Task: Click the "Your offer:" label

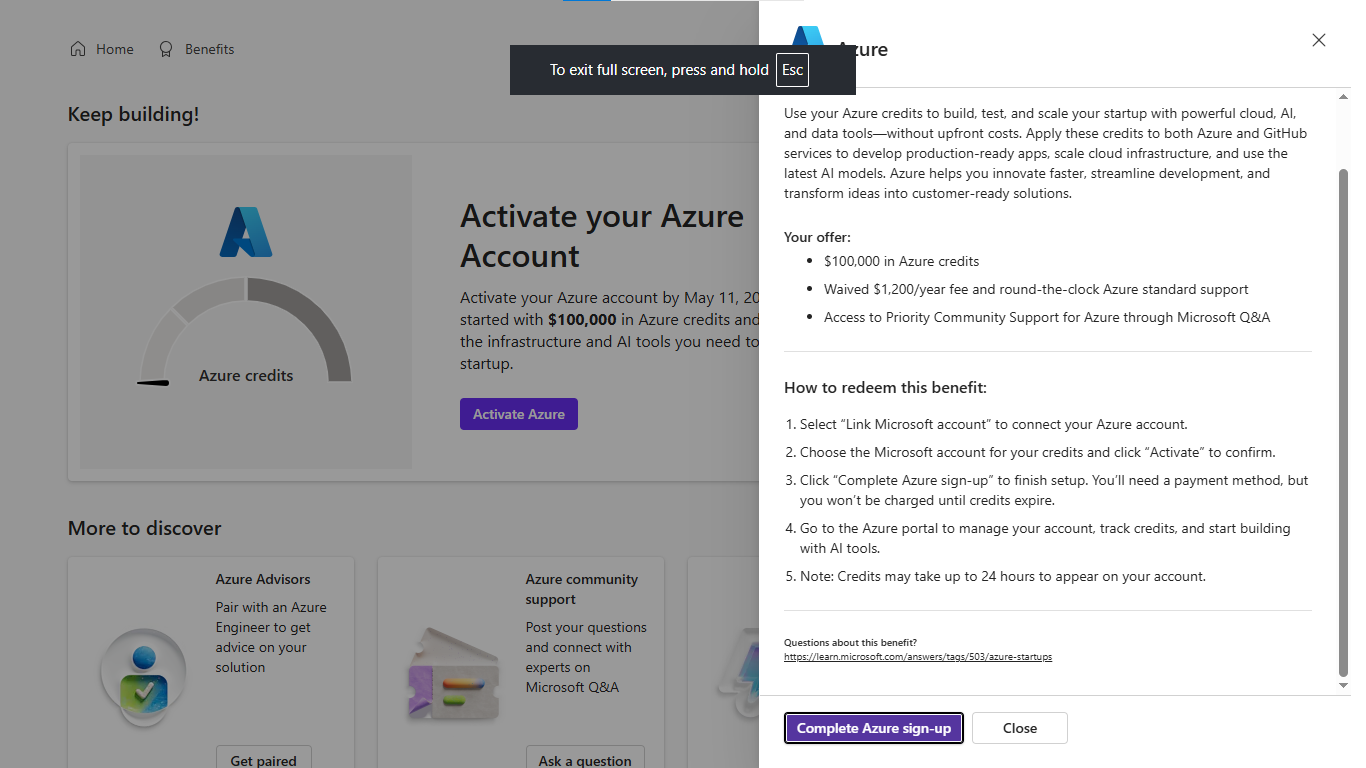Action: tap(818, 237)
